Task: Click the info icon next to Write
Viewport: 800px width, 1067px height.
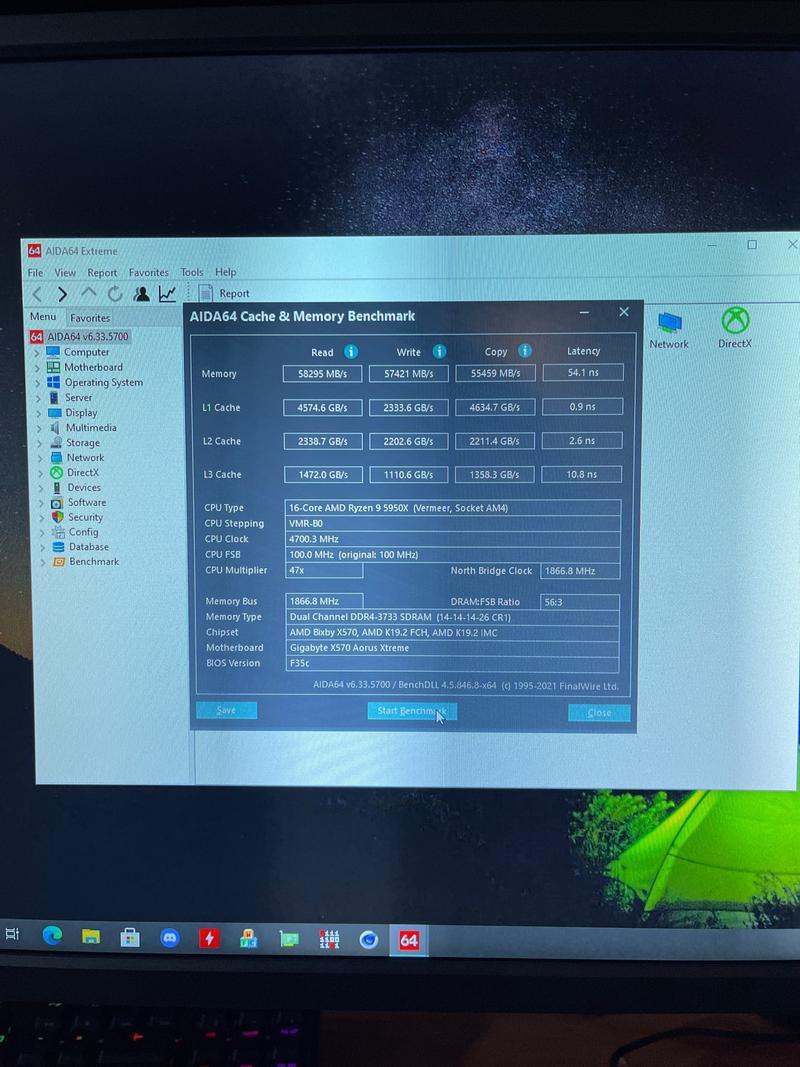Action: (x=439, y=351)
